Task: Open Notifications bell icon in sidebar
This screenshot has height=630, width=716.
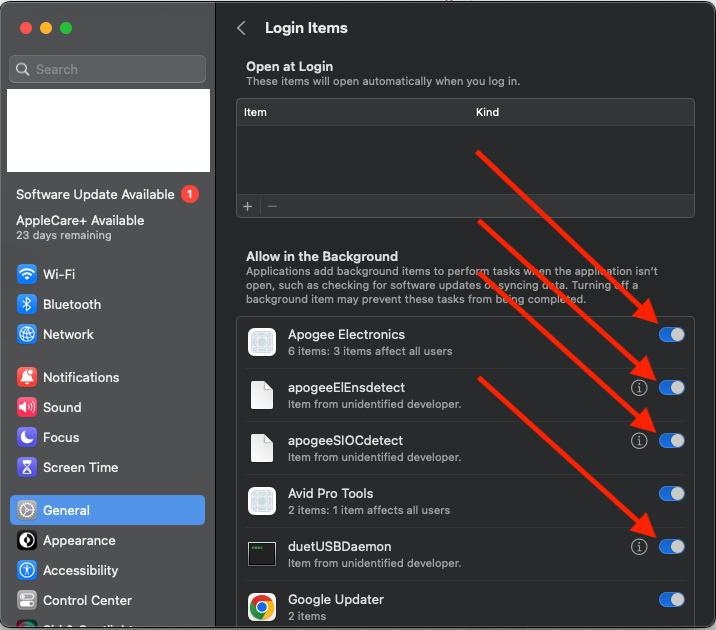Action: [27, 377]
